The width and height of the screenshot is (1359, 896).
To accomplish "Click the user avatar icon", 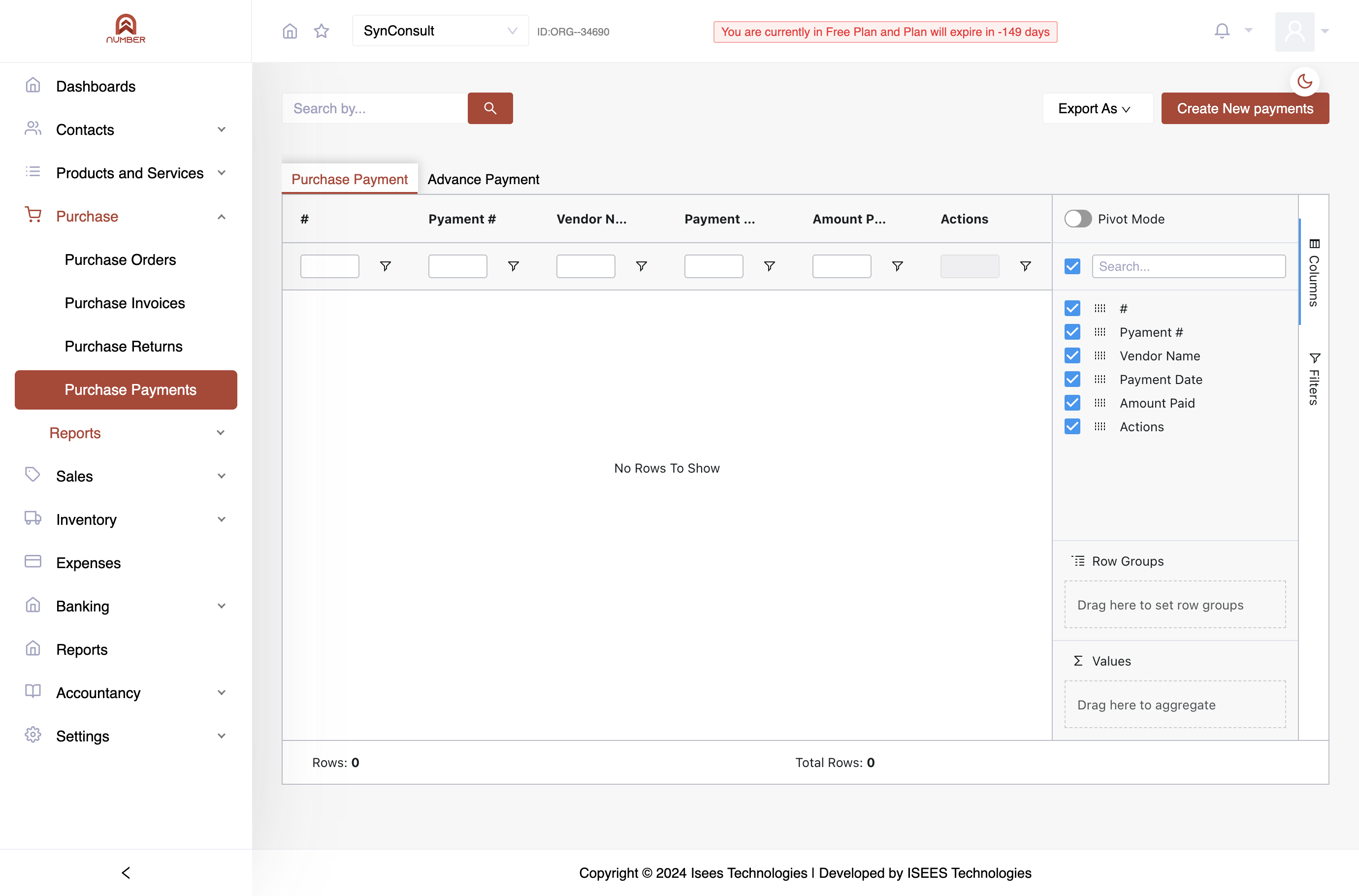I will 1294,32.
